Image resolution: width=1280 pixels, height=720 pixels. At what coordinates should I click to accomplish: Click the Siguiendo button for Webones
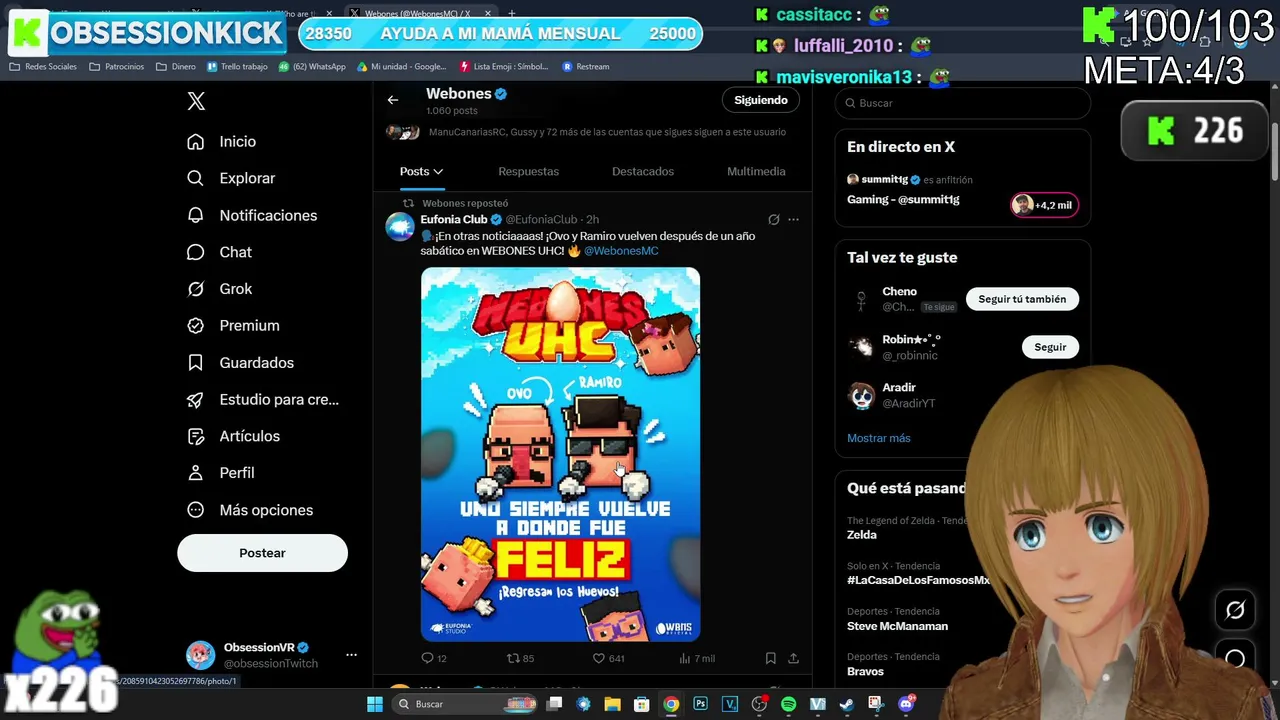[761, 100]
